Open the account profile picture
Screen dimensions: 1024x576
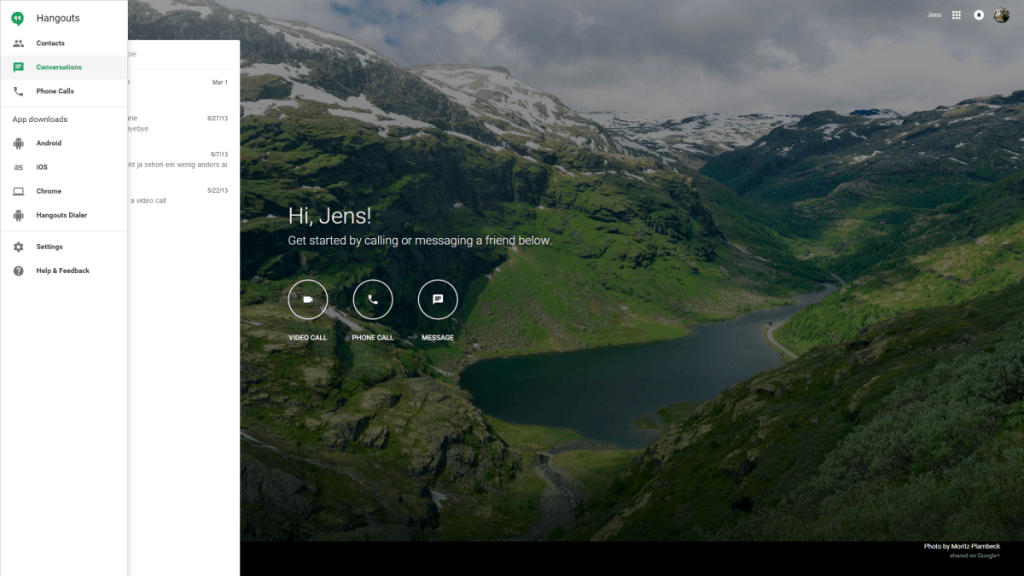click(1001, 15)
